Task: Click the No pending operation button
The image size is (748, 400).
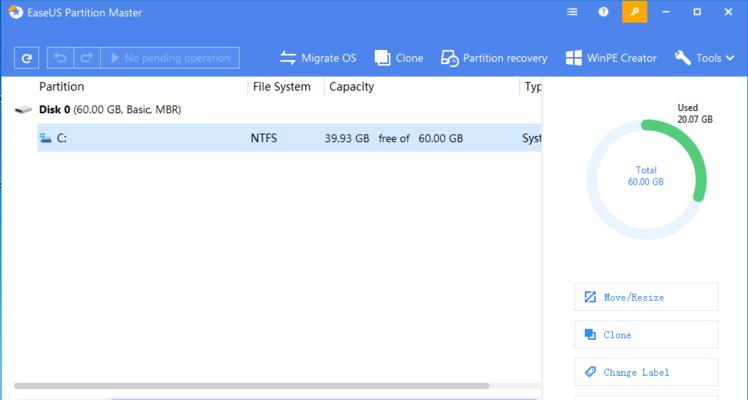Action: click(x=170, y=58)
